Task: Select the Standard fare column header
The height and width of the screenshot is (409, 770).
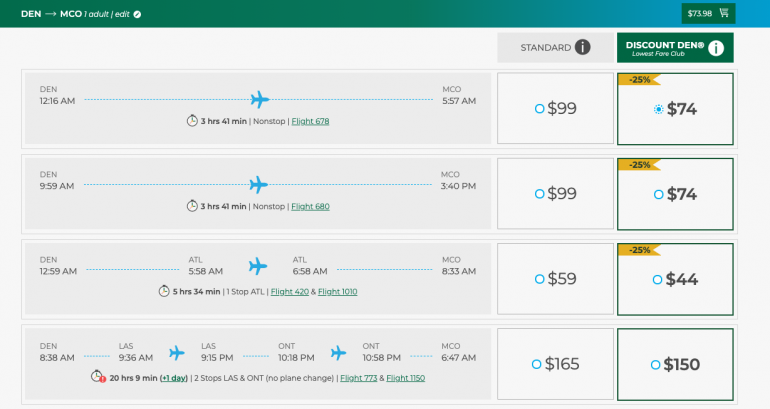Action: 545,47
